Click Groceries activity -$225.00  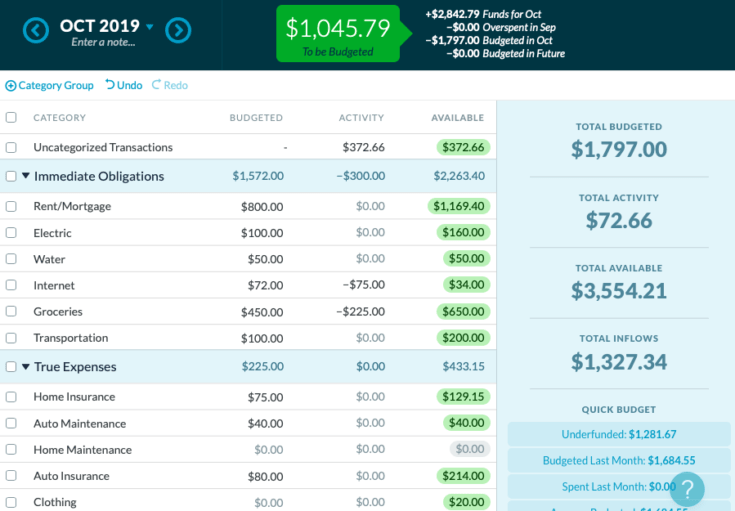click(360, 312)
